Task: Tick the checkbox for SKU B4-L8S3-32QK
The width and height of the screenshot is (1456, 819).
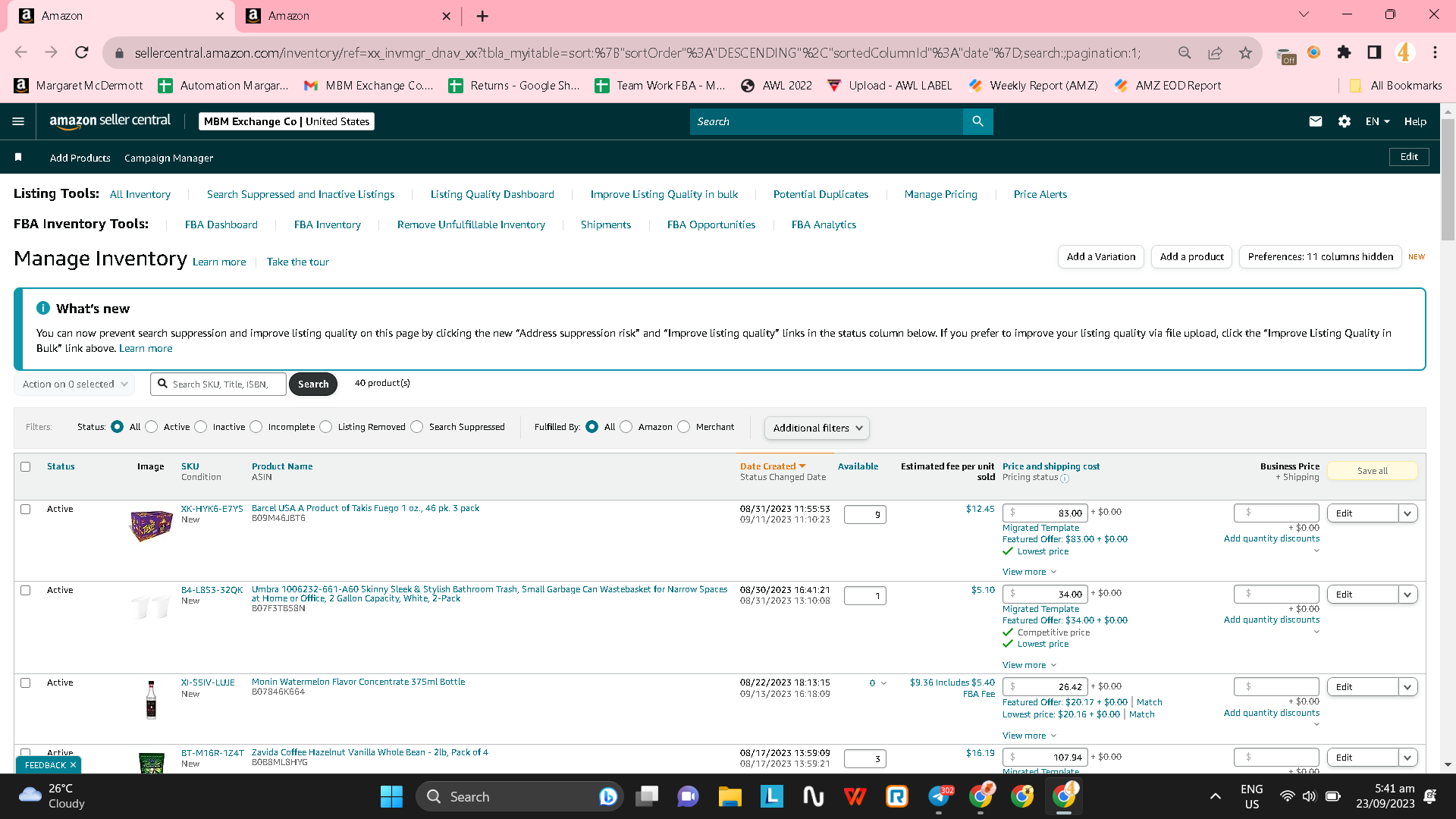Action: point(26,590)
